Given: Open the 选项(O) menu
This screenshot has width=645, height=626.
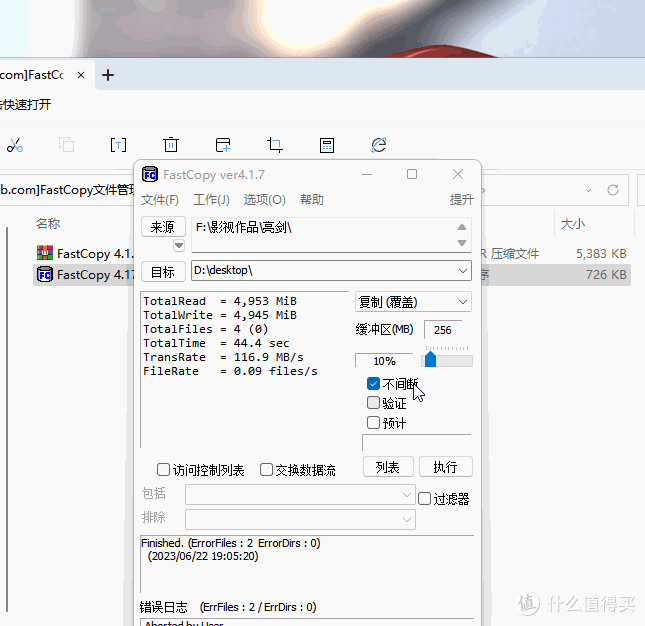Looking at the screenshot, I should point(264,200).
